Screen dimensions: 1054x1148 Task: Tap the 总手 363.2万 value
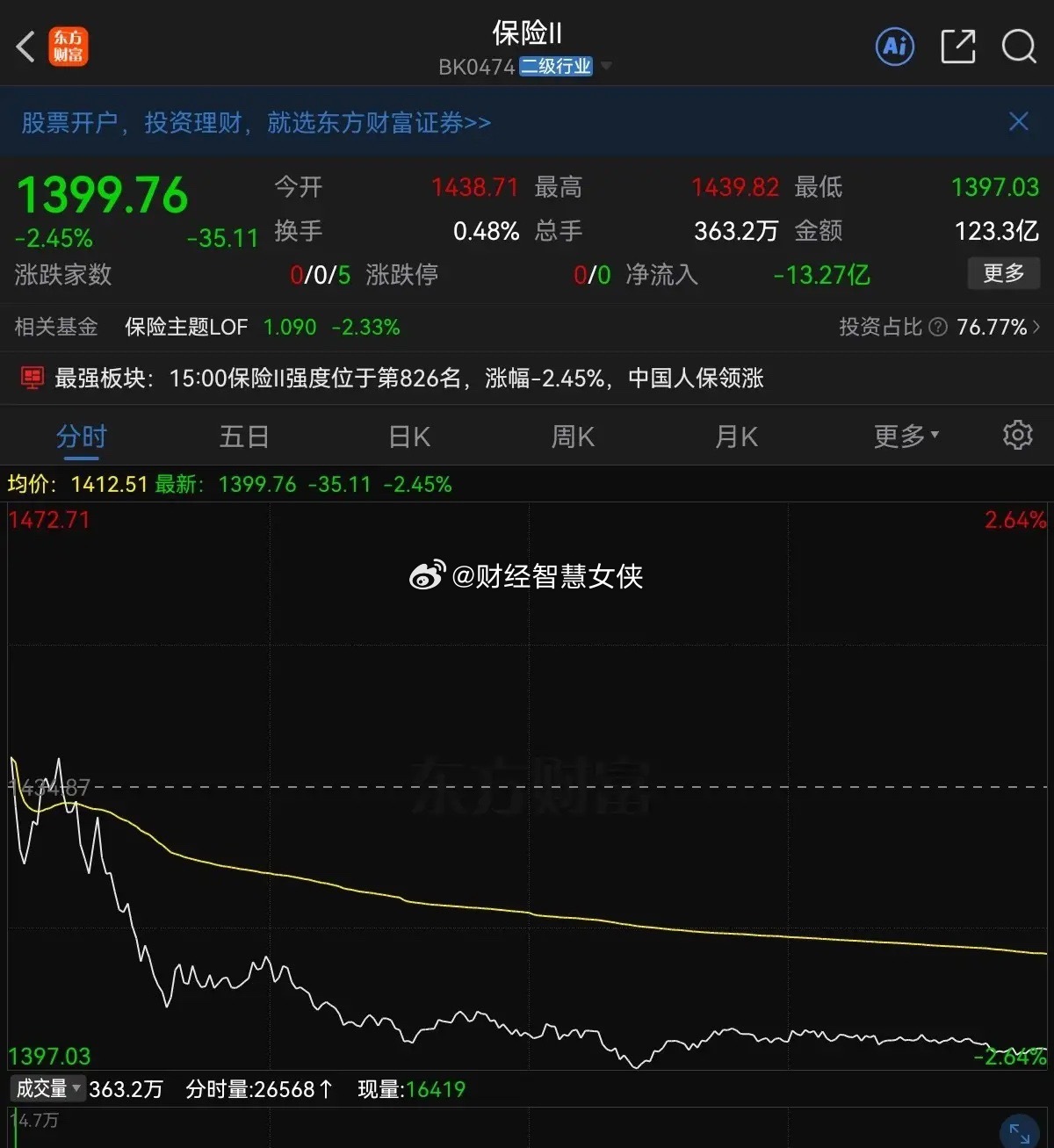click(x=736, y=232)
